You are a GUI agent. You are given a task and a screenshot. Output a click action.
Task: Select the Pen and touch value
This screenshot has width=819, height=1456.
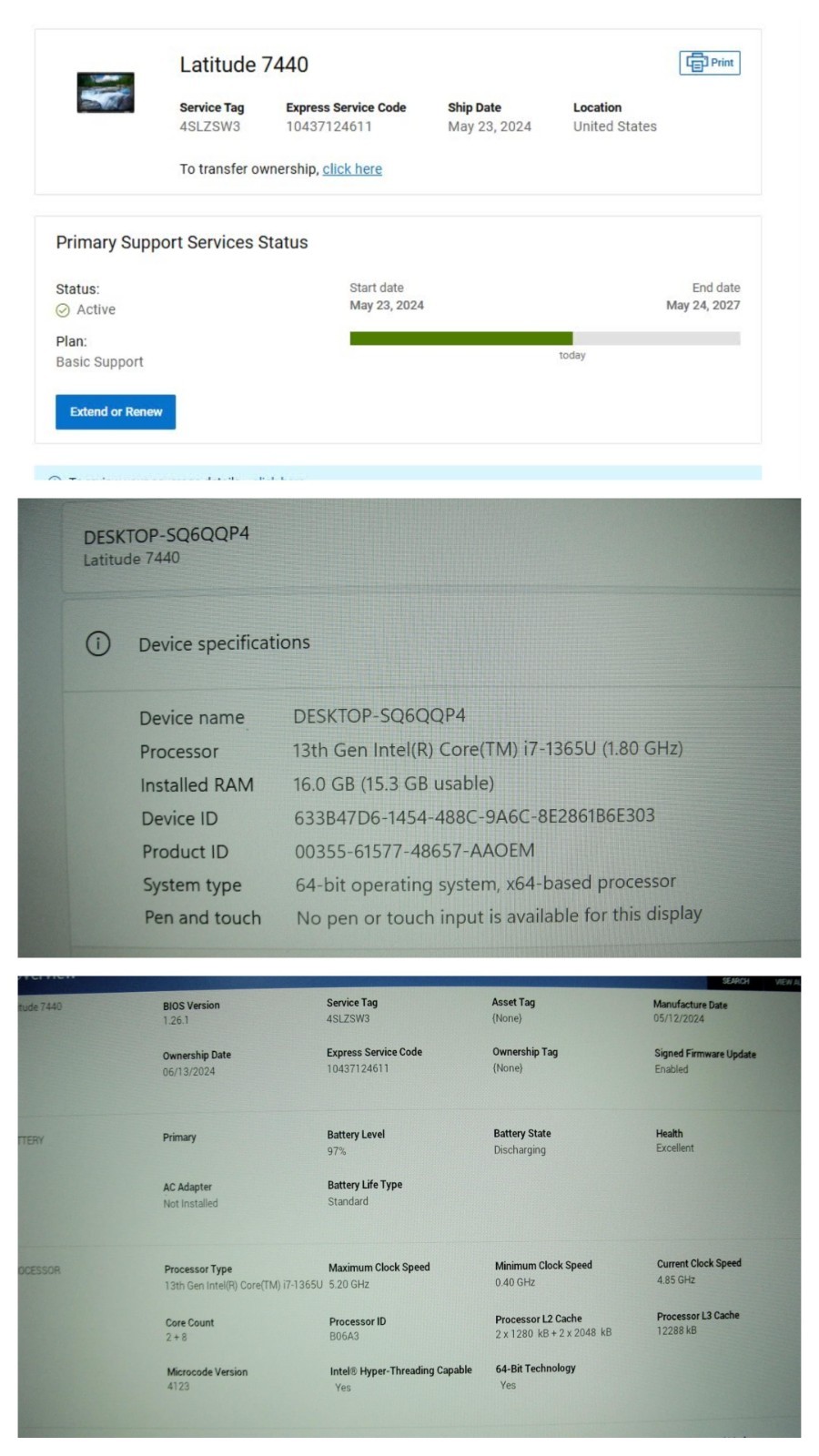(499, 915)
